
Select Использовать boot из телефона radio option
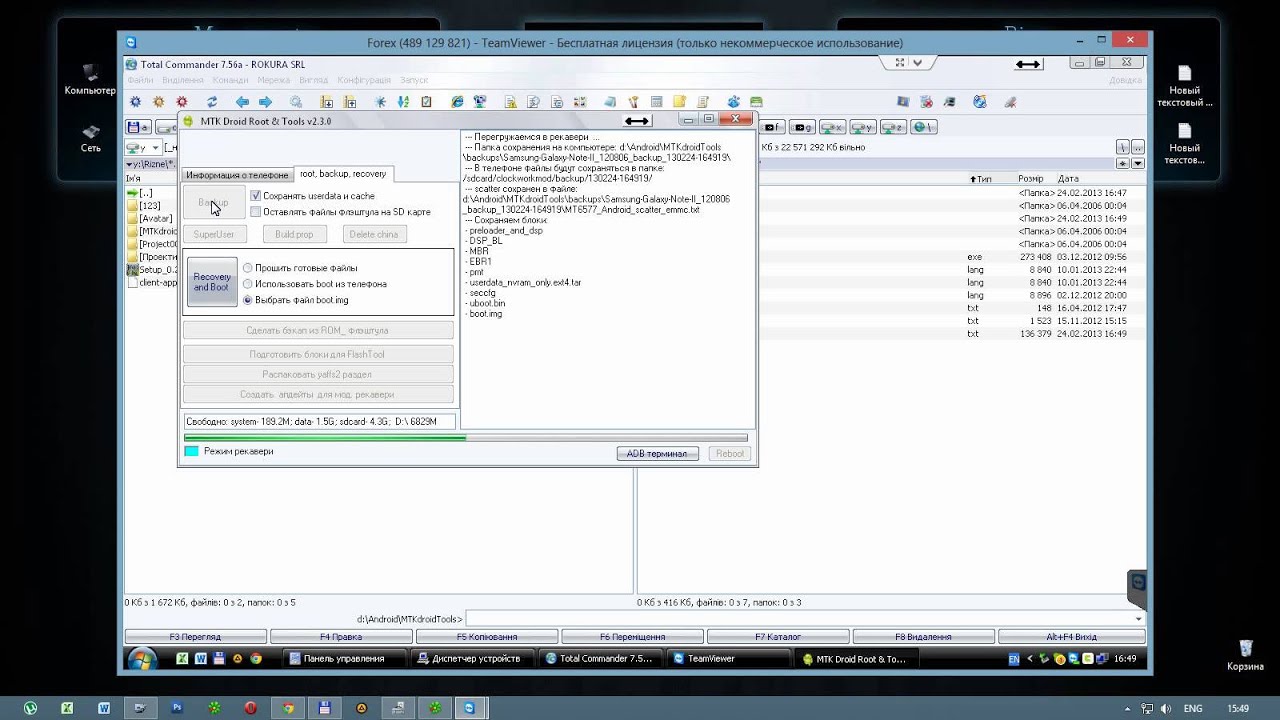point(248,284)
